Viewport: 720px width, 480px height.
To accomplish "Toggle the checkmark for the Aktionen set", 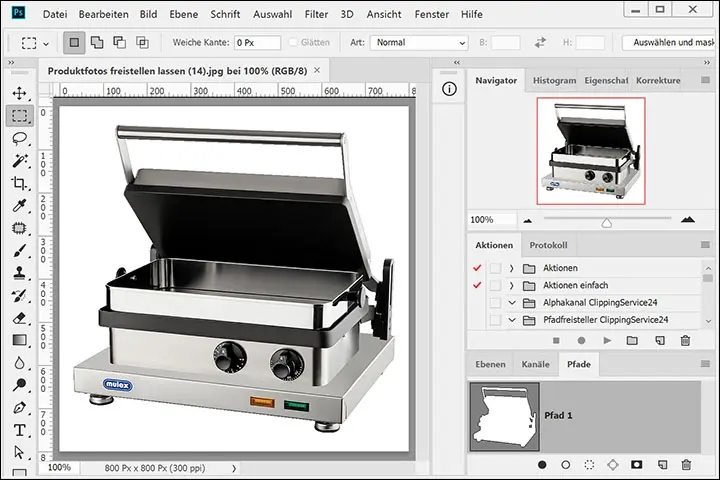I will coord(477,268).
